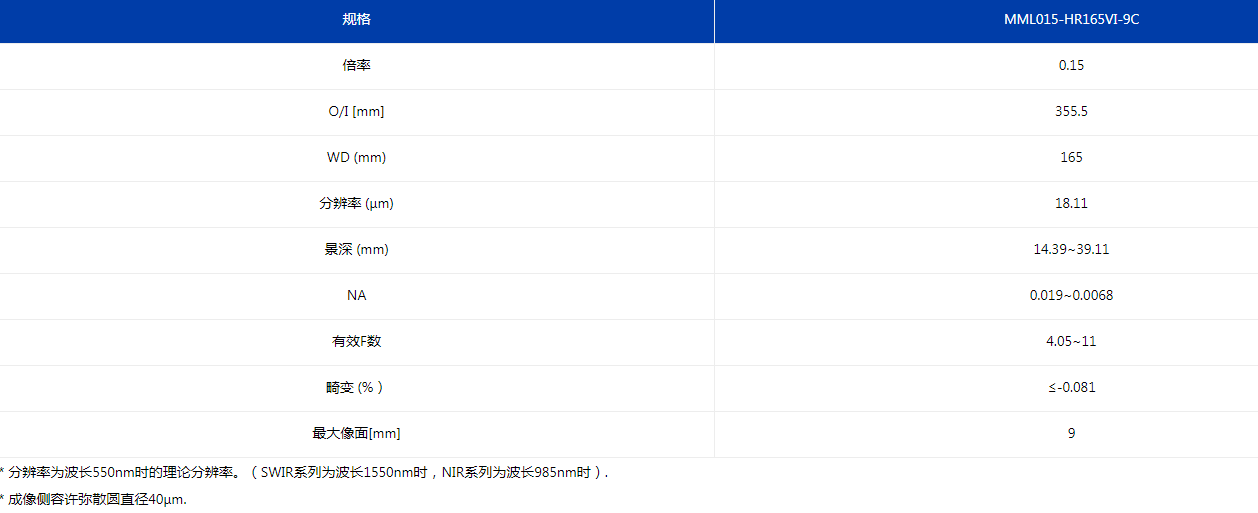Select the max image size value 9
1258x513 pixels.
(x=1071, y=433)
